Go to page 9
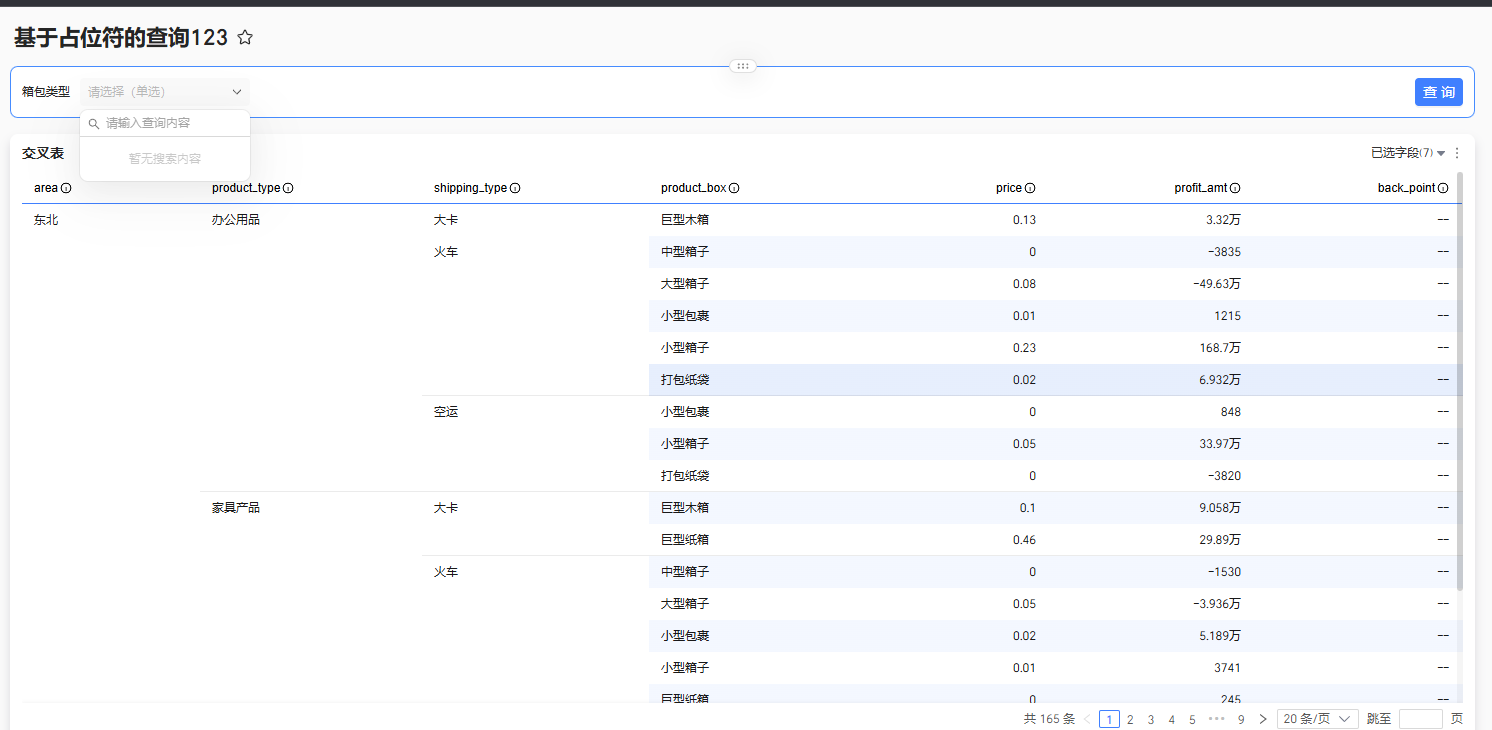This screenshot has height=730, width=1492. coord(1241,719)
